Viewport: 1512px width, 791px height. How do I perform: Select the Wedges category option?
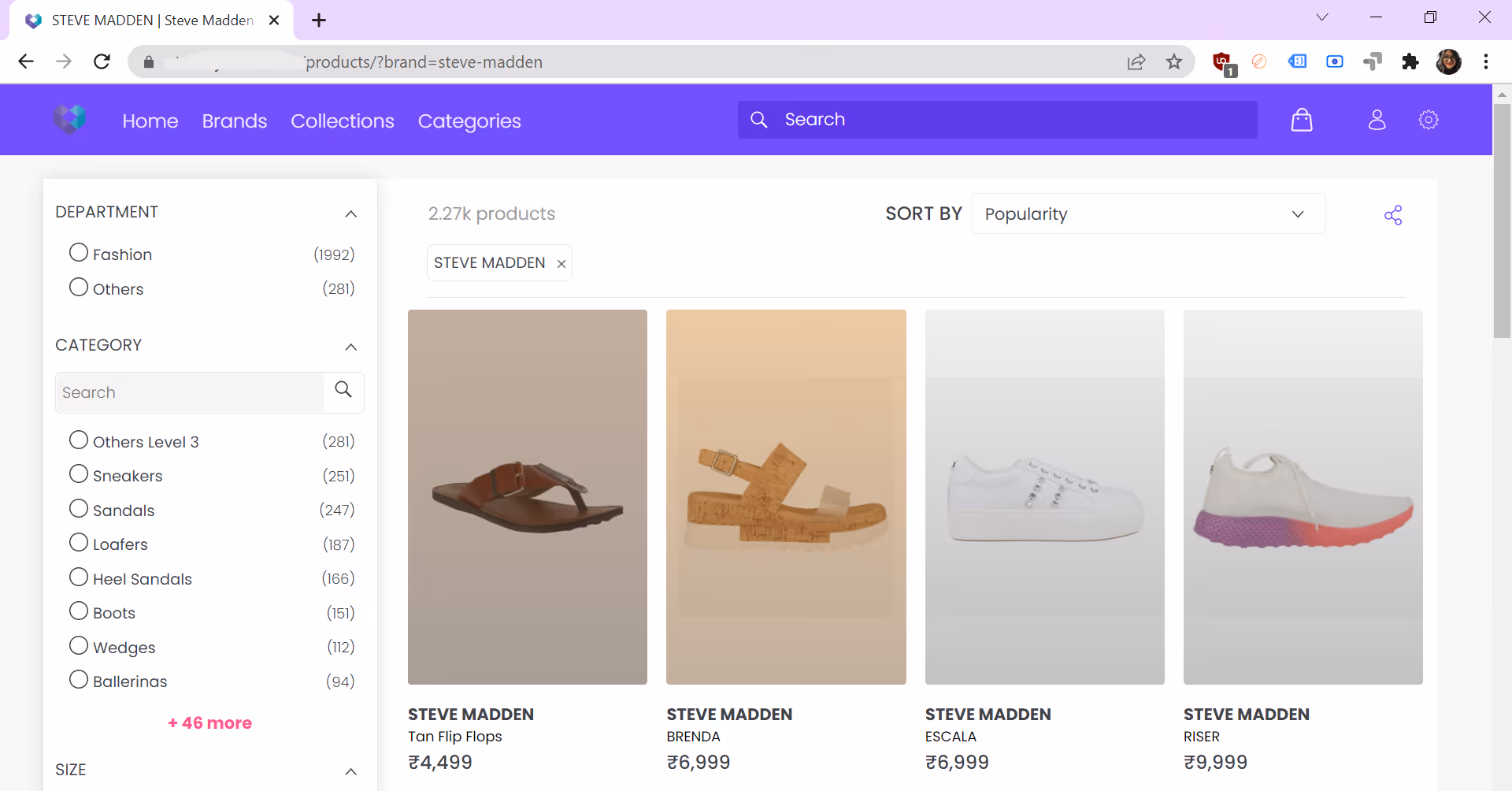[x=79, y=645]
